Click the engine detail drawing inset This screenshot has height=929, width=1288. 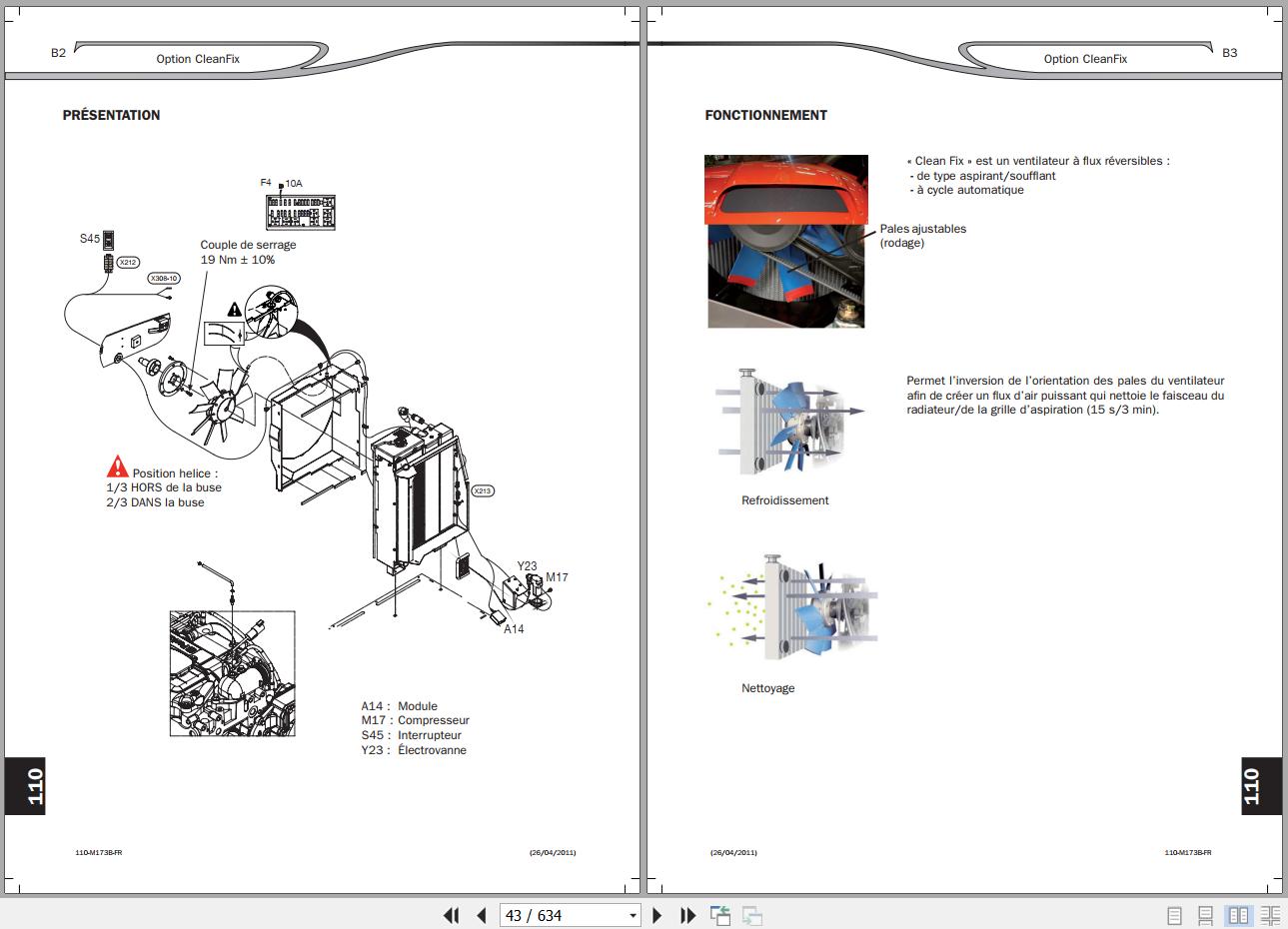(232, 672)
